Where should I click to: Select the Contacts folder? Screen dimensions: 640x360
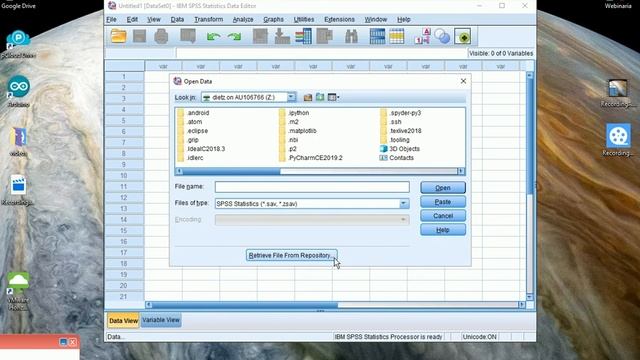[397, 158]
